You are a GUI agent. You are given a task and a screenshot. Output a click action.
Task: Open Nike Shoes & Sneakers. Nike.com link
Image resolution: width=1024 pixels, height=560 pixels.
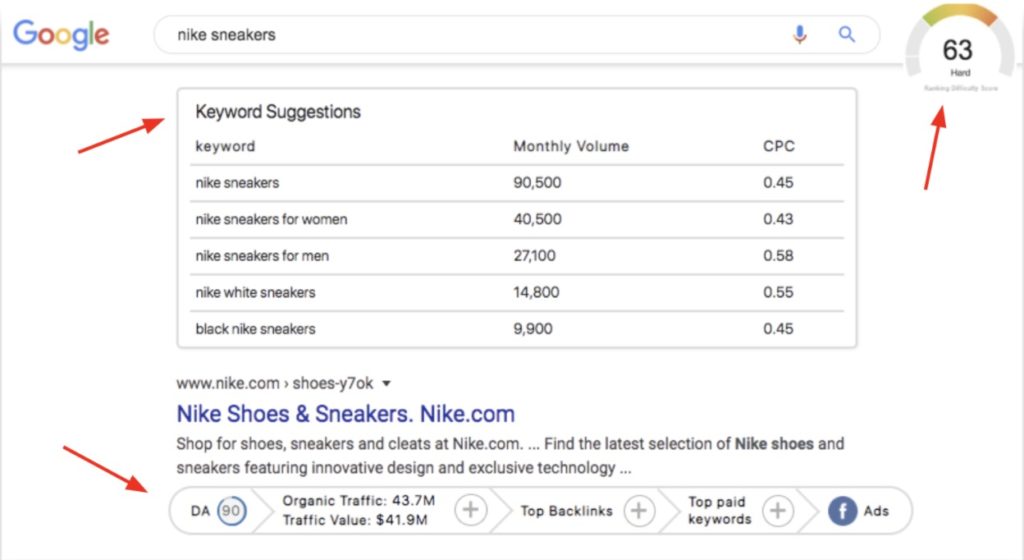[x=345, y=414]
